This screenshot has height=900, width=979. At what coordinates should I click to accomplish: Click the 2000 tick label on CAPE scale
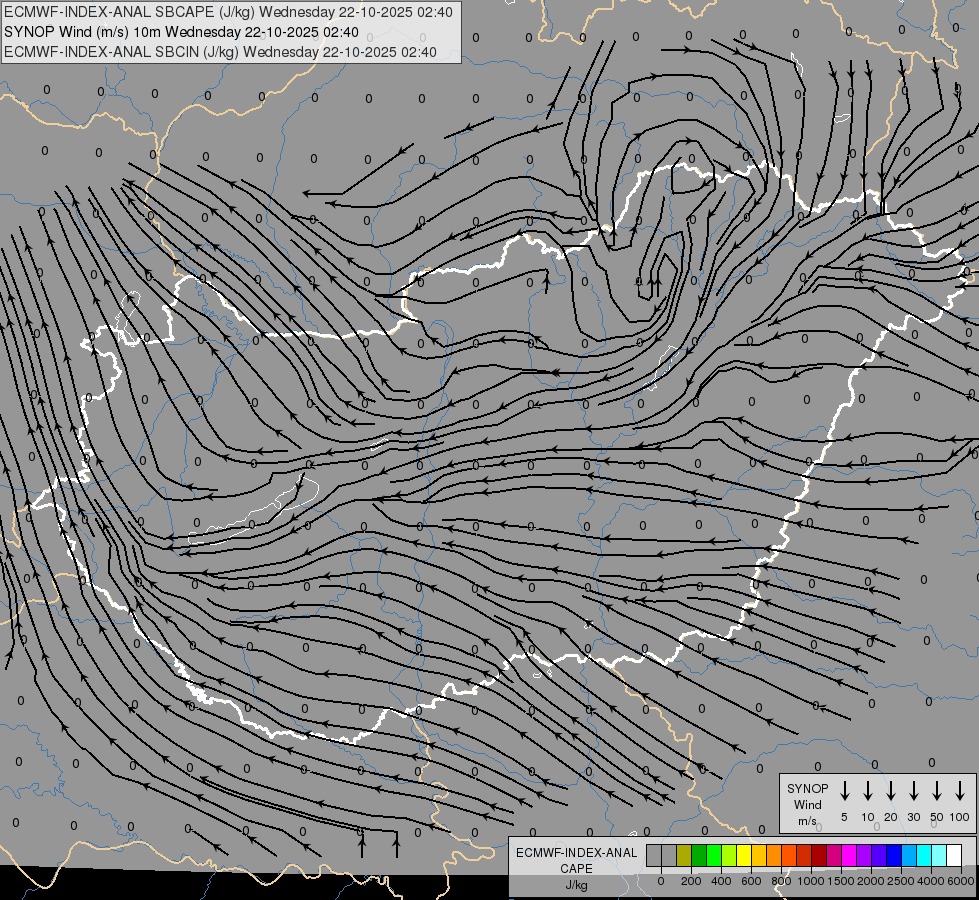tap(871, 881)
